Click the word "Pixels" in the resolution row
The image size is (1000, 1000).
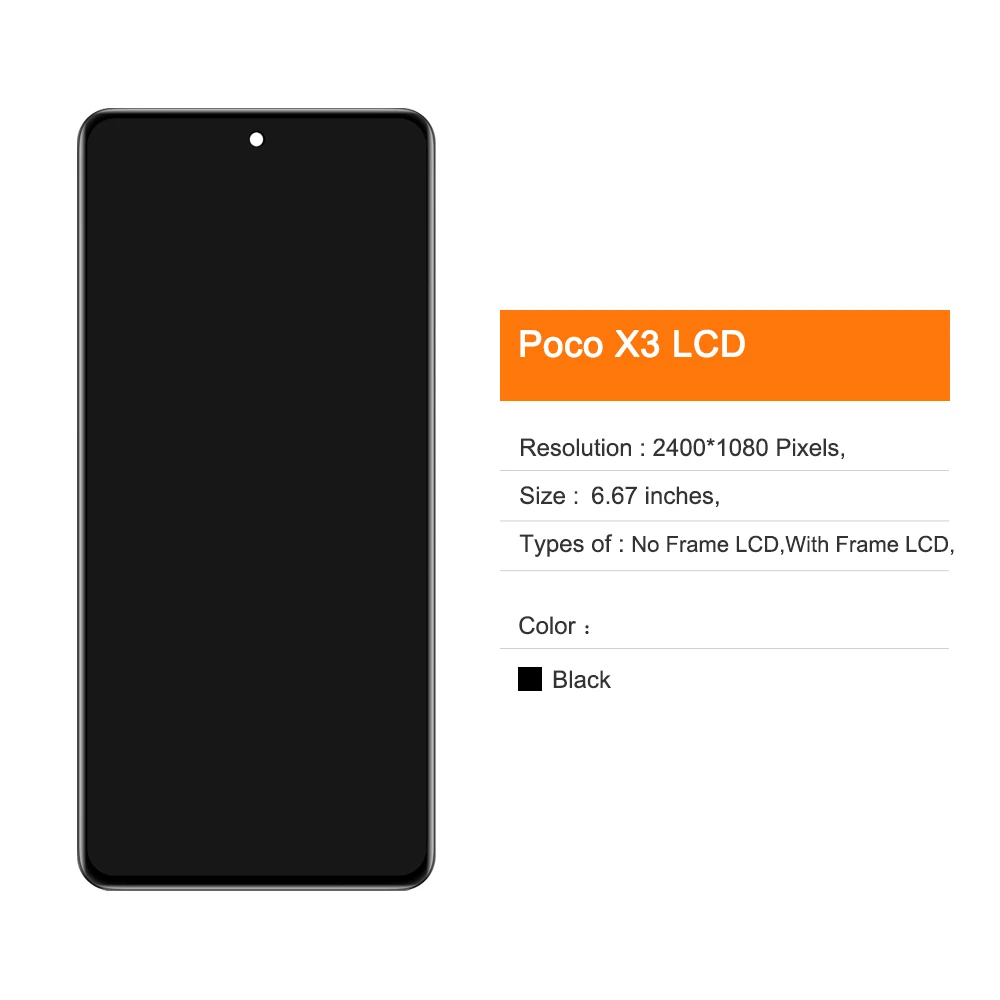tap(807, 448)
